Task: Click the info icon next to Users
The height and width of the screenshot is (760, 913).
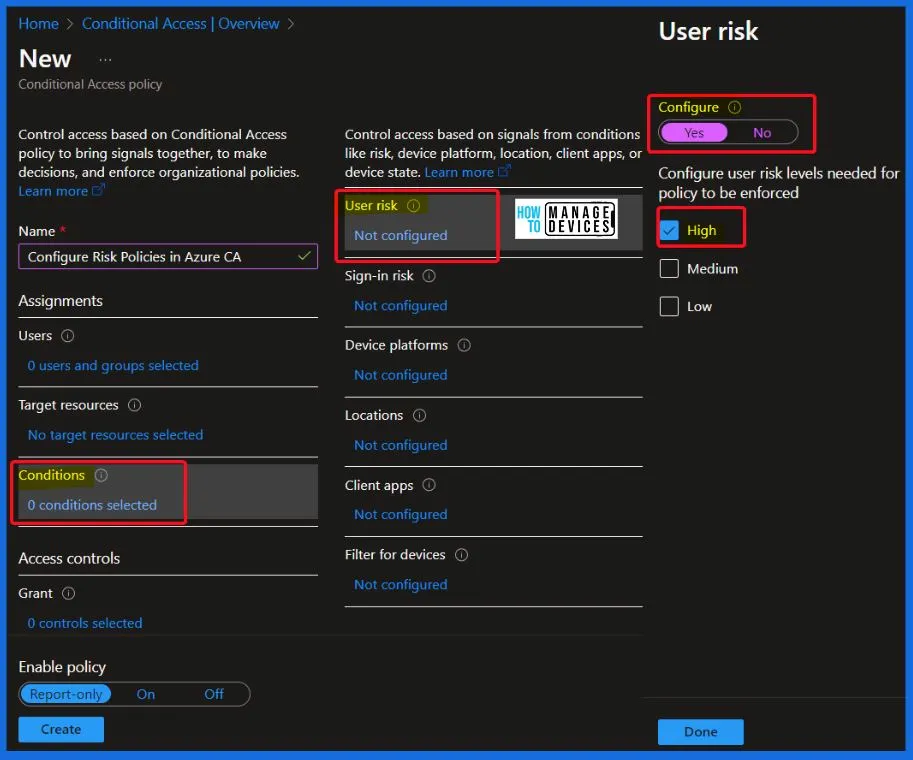Action: (68, 336)
